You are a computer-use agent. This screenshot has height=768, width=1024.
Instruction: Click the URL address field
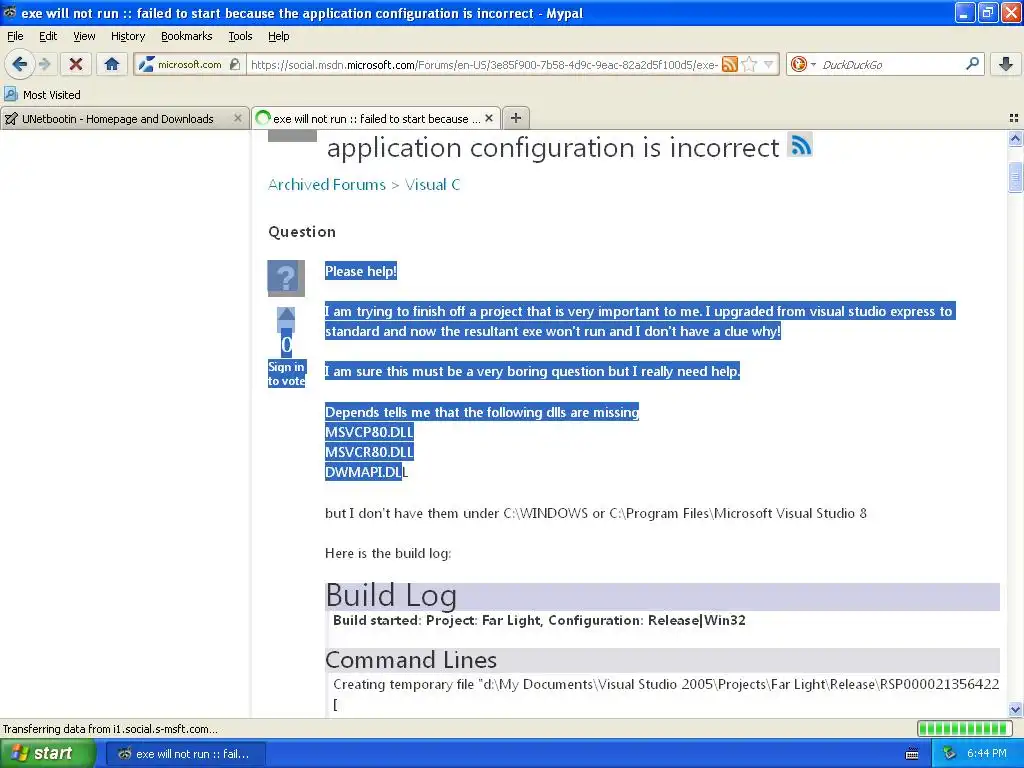[x=483, y=64]
